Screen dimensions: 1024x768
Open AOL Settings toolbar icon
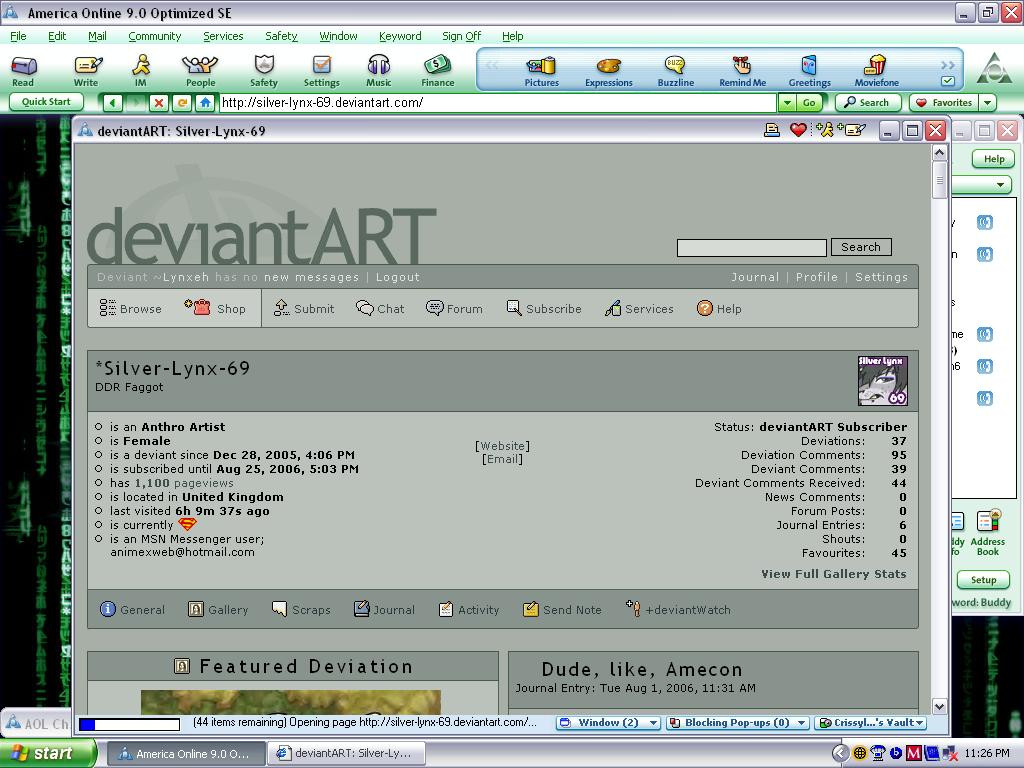tap(321, 71)
